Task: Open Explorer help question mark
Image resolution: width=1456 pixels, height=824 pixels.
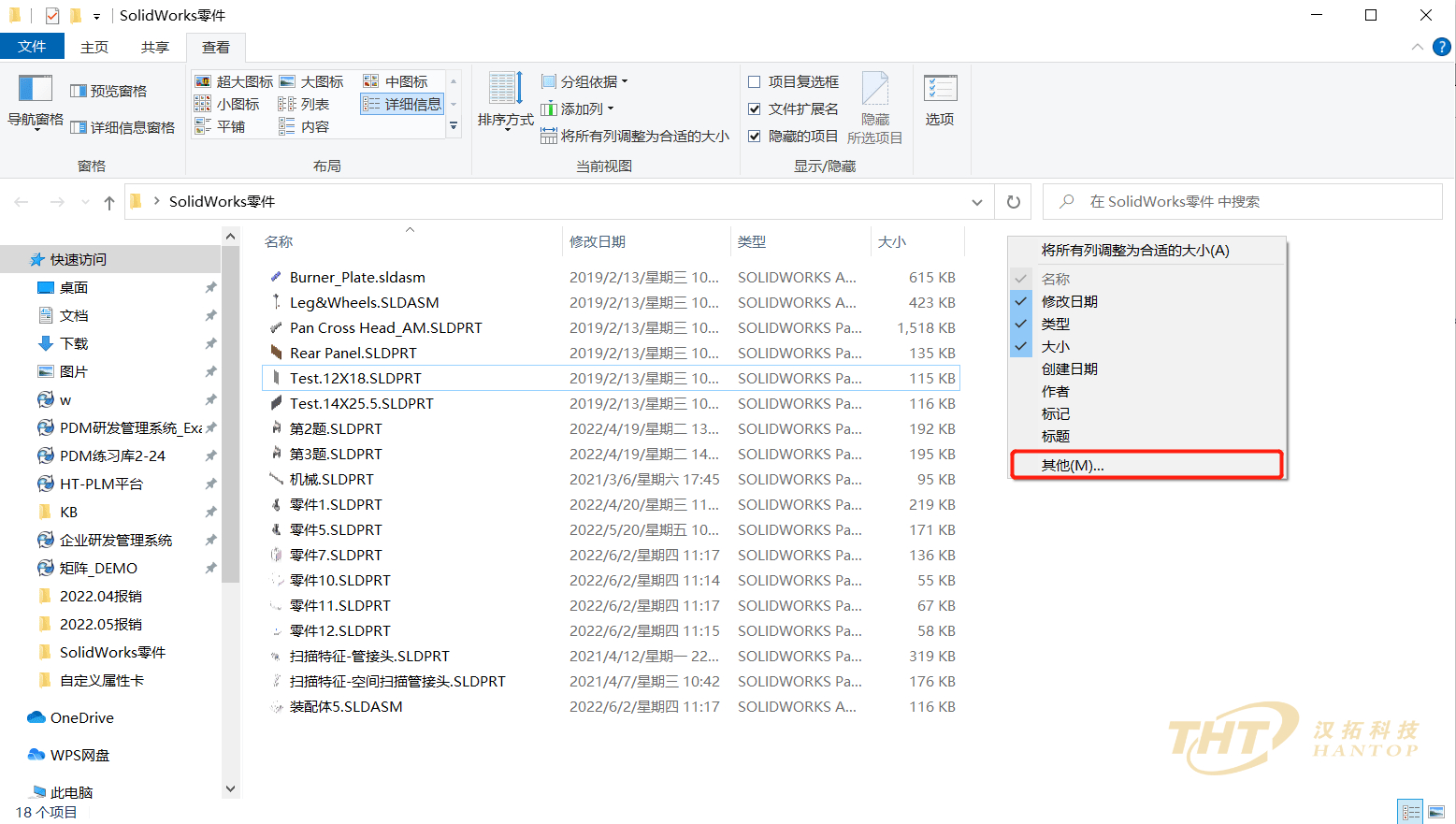Action: coord(1442,47)
